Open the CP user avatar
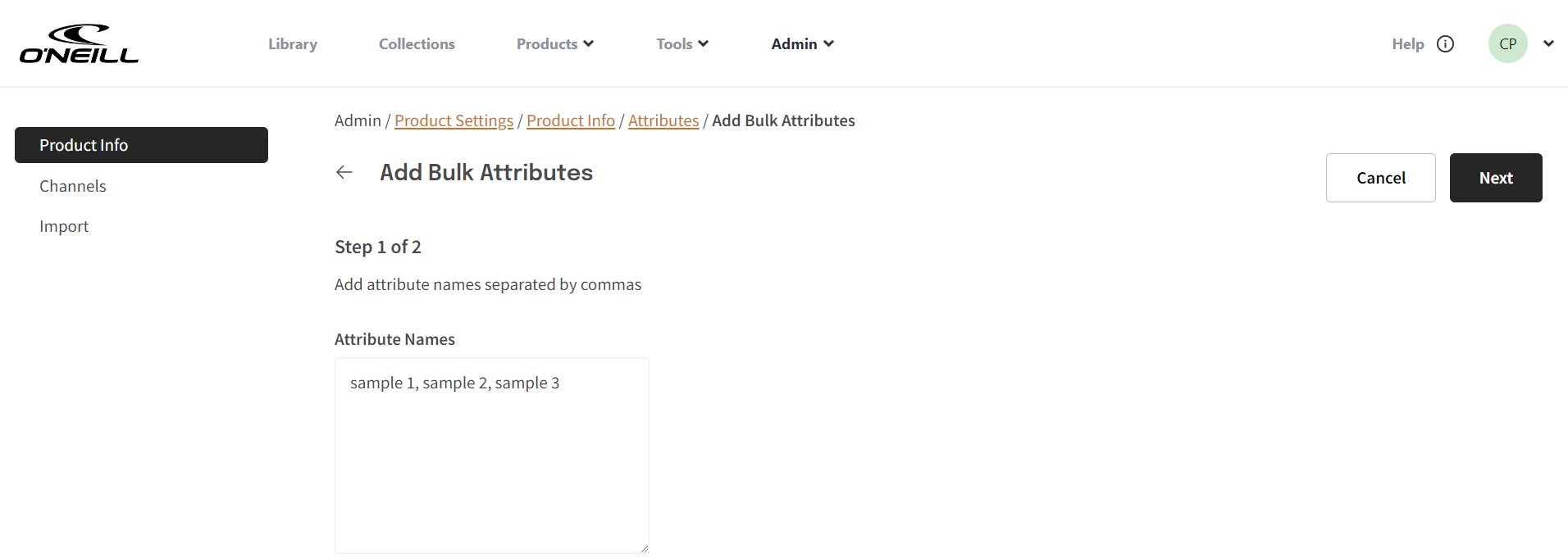This screenshot has width=1568, height=558. [1507, 43]
